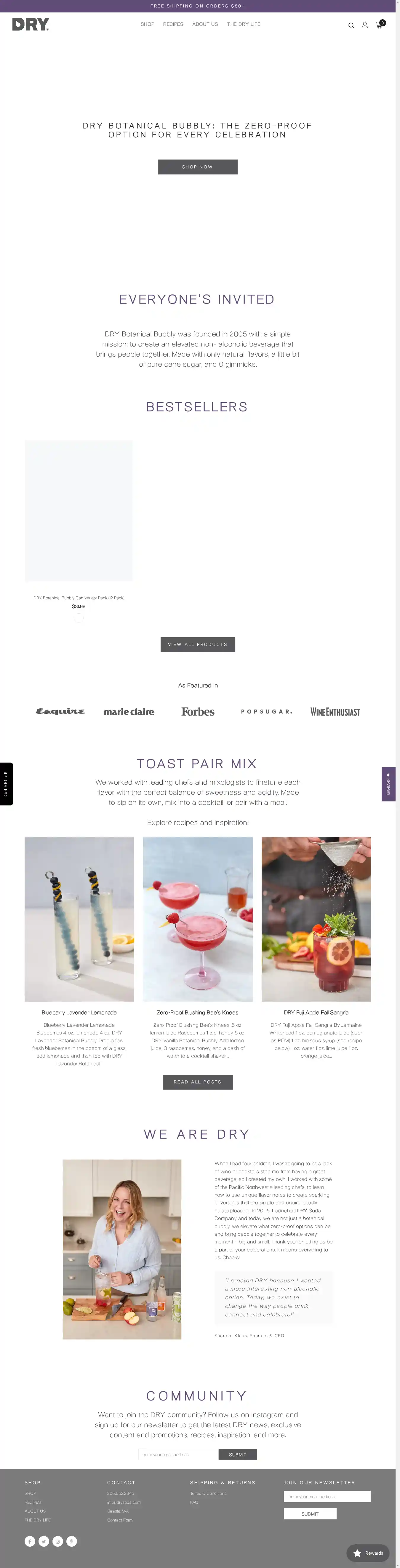Click VIEW ALL PRODUCTS button
The width and height of the screenshot is (400, 1568).
click(x=197, y=644)
